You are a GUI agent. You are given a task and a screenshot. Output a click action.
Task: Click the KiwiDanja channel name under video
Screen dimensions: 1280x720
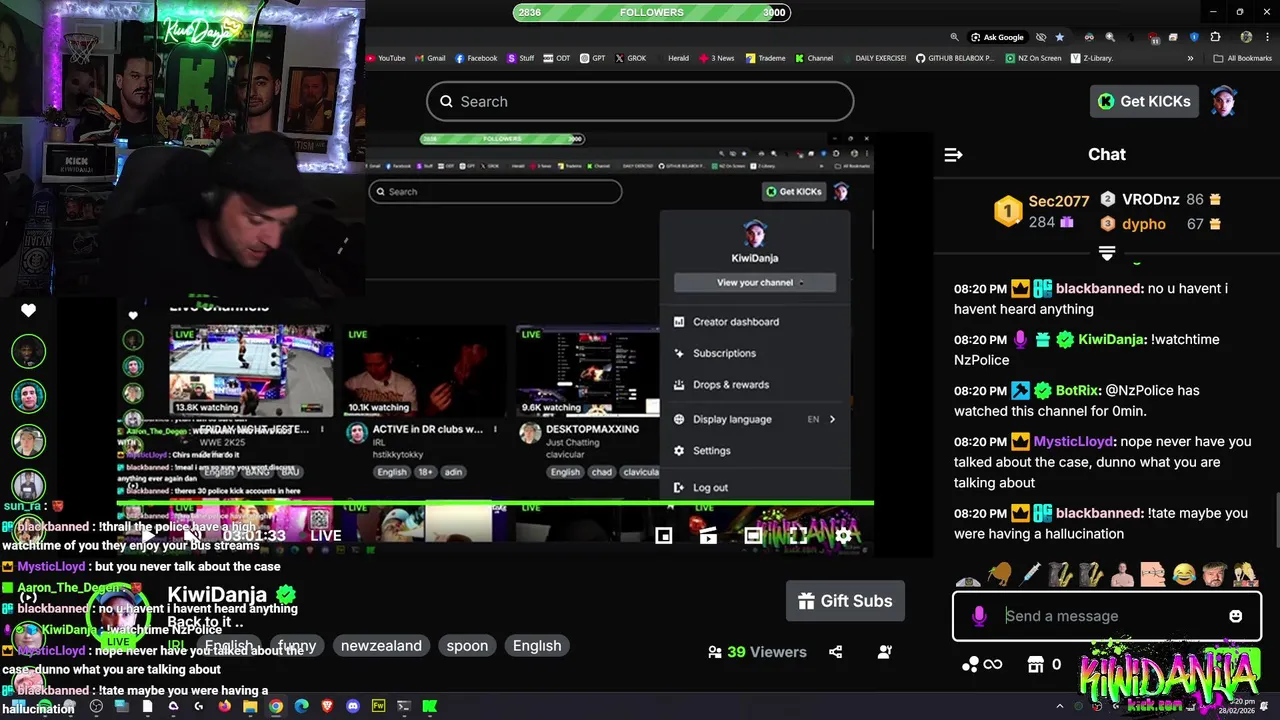pos(217,595)
